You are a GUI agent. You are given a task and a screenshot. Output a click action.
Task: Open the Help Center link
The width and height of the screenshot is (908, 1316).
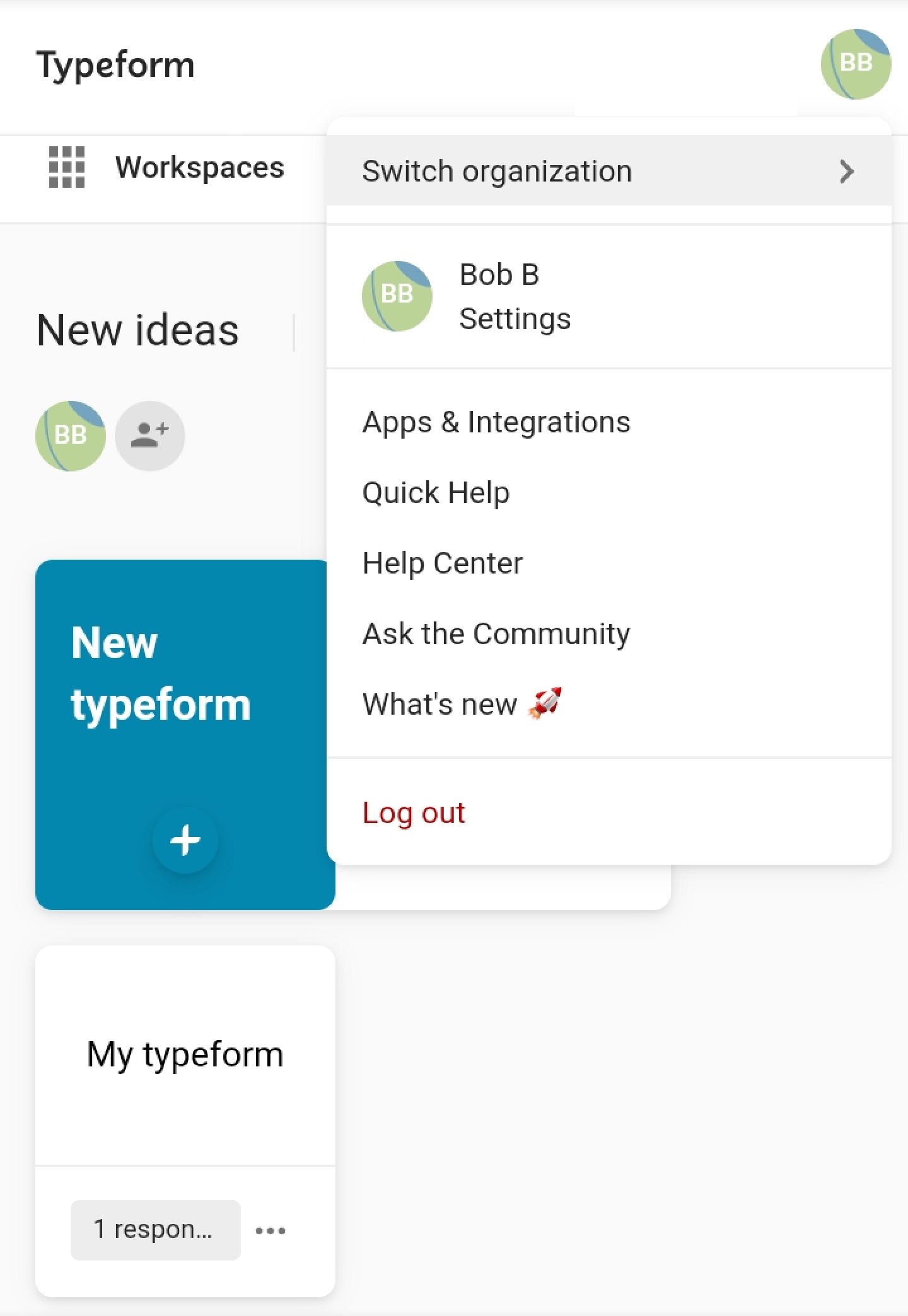pyautogui.click(x=443, y=563)
